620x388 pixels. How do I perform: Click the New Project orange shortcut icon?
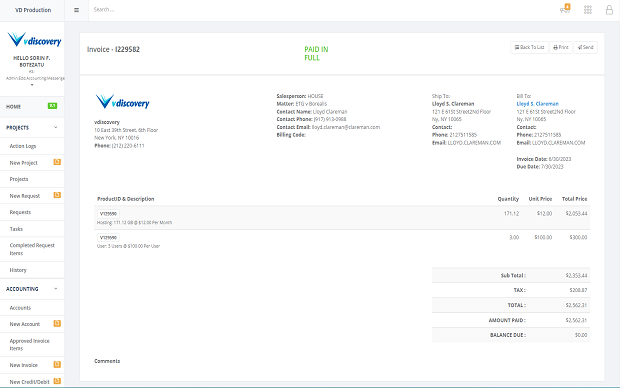57,162
